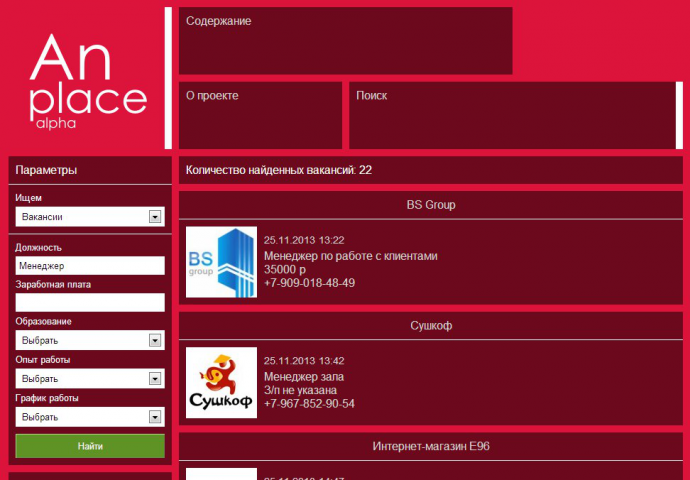Expand the Образование dropdown

[x=90, y=340]
